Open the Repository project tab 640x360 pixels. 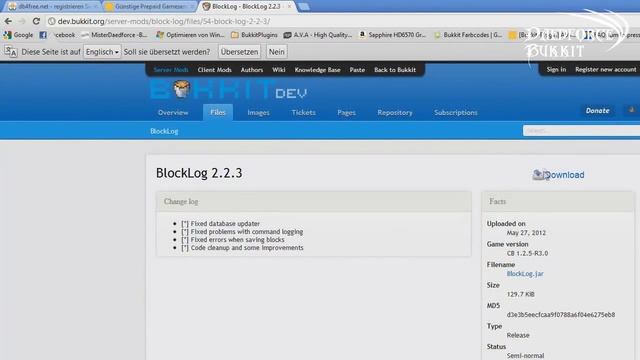[395, 112]
